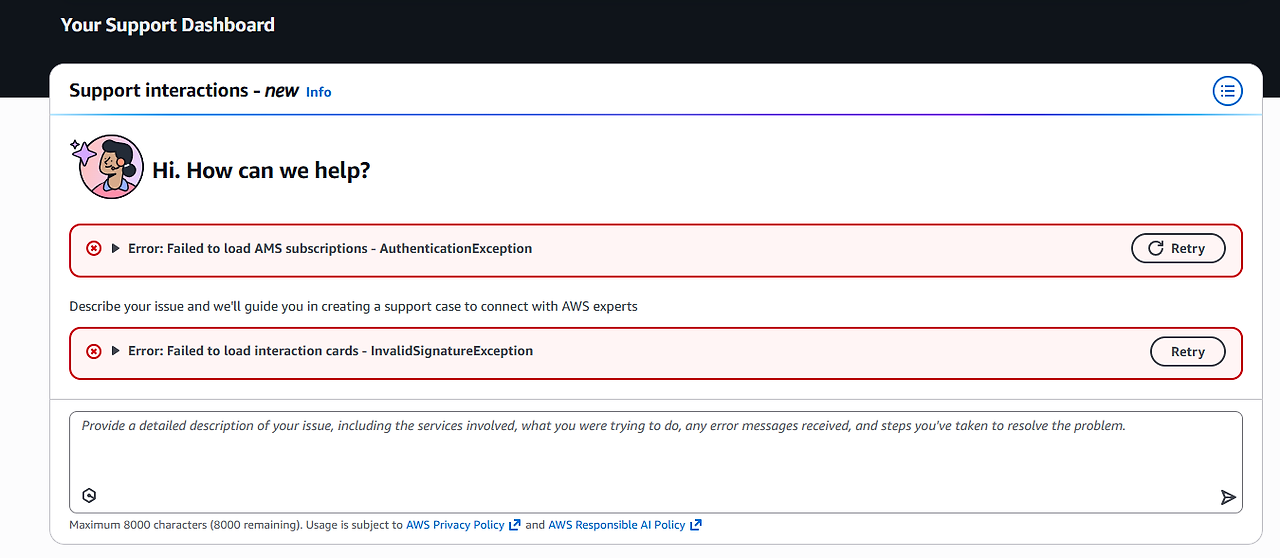Click the "Hi. How can we help?" heading
This screenshot has height=558, width=1280.
[261, 170]
